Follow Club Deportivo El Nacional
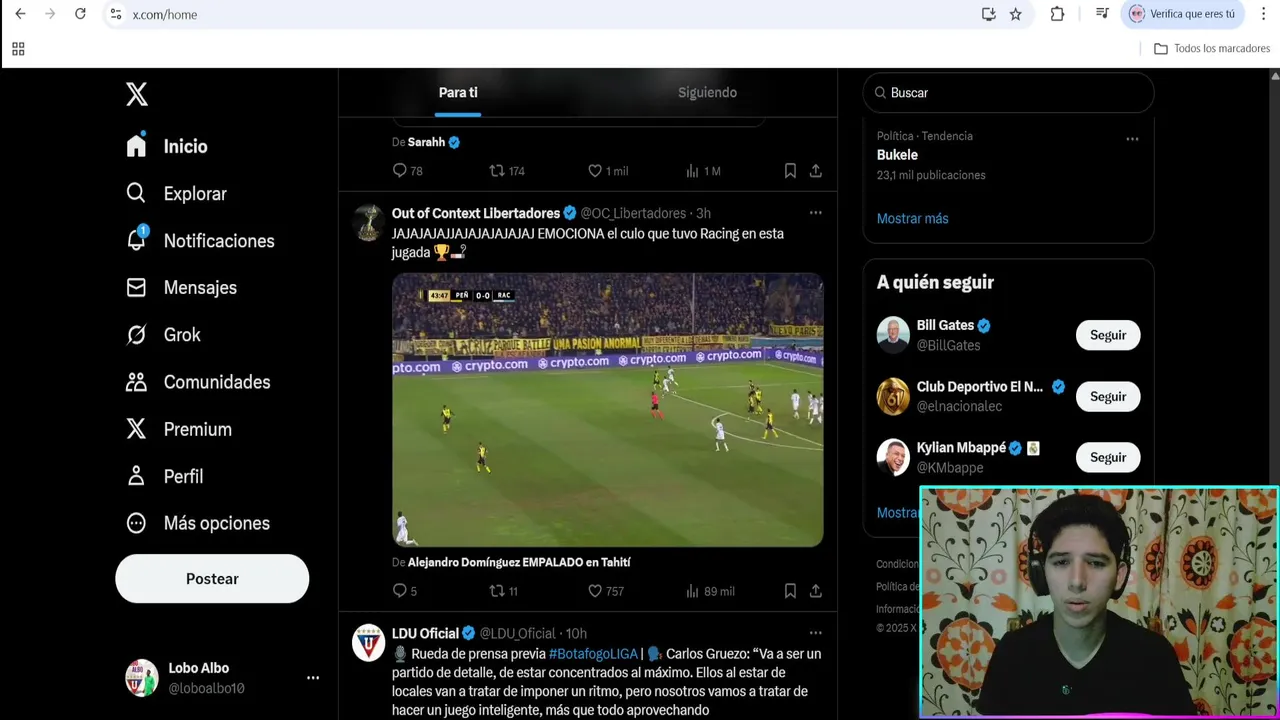The width and height of the screenshot is (1280, 720). pyautogui.click(x=1108, y=396)
